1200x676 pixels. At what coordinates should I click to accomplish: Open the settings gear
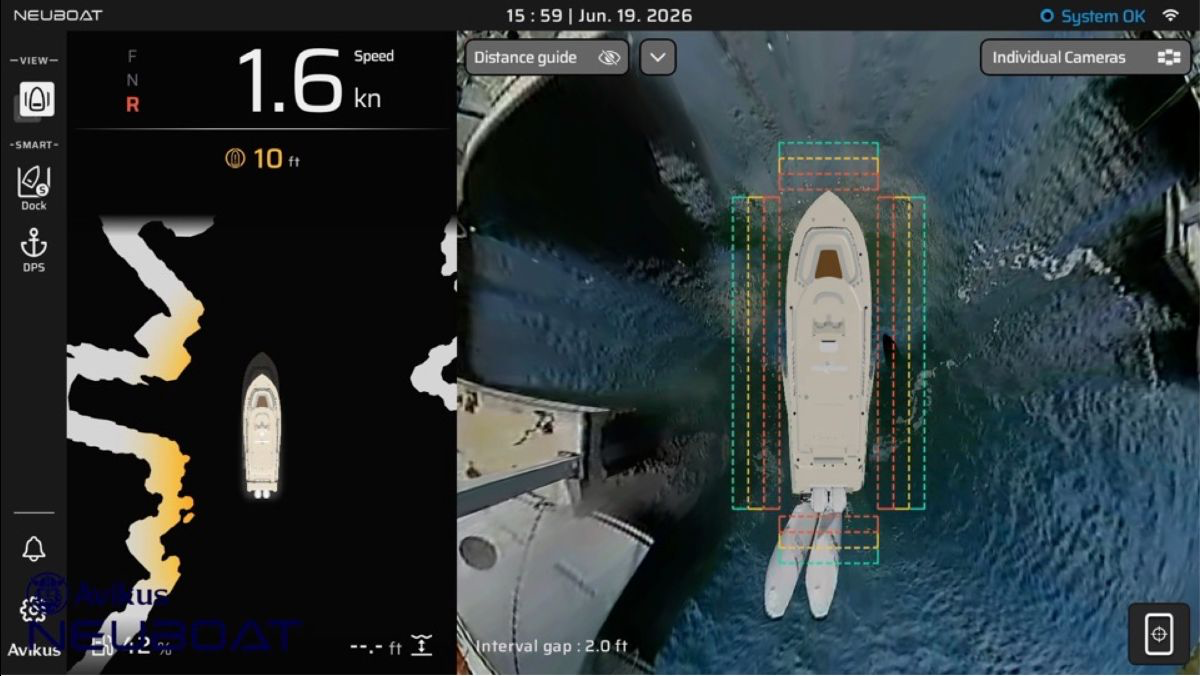[34, 609]
